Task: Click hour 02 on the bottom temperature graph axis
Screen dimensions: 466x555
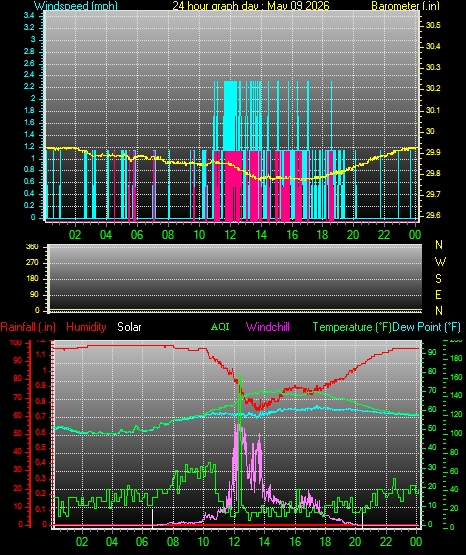Action: tap(82, 542)
